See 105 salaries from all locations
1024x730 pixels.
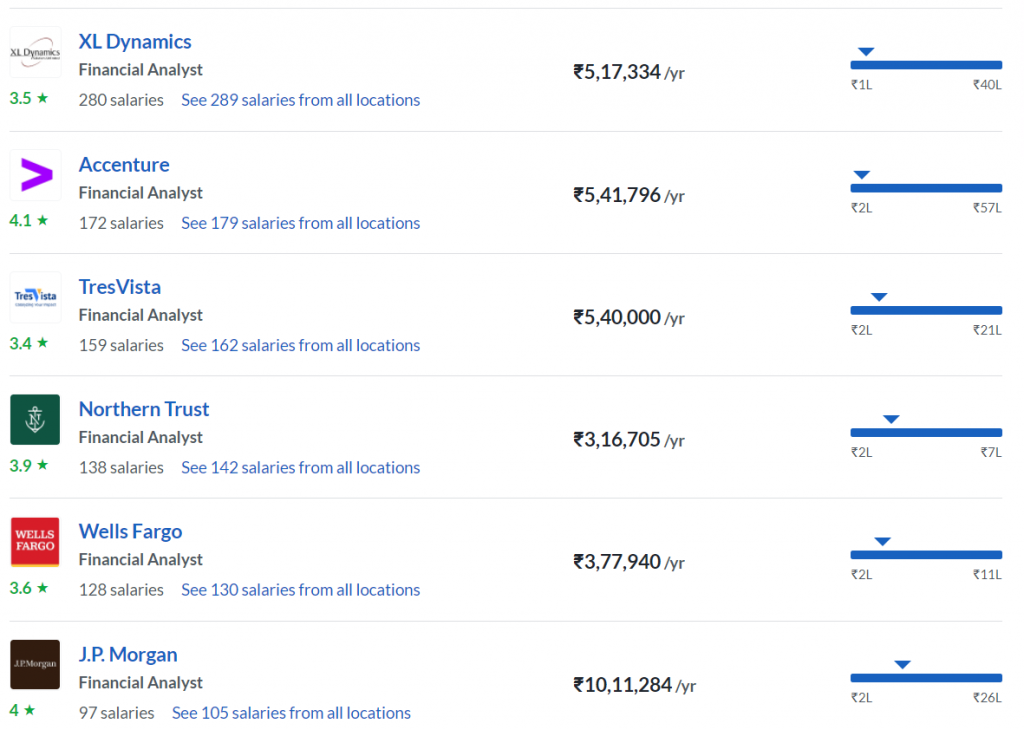tap(291, 712)
